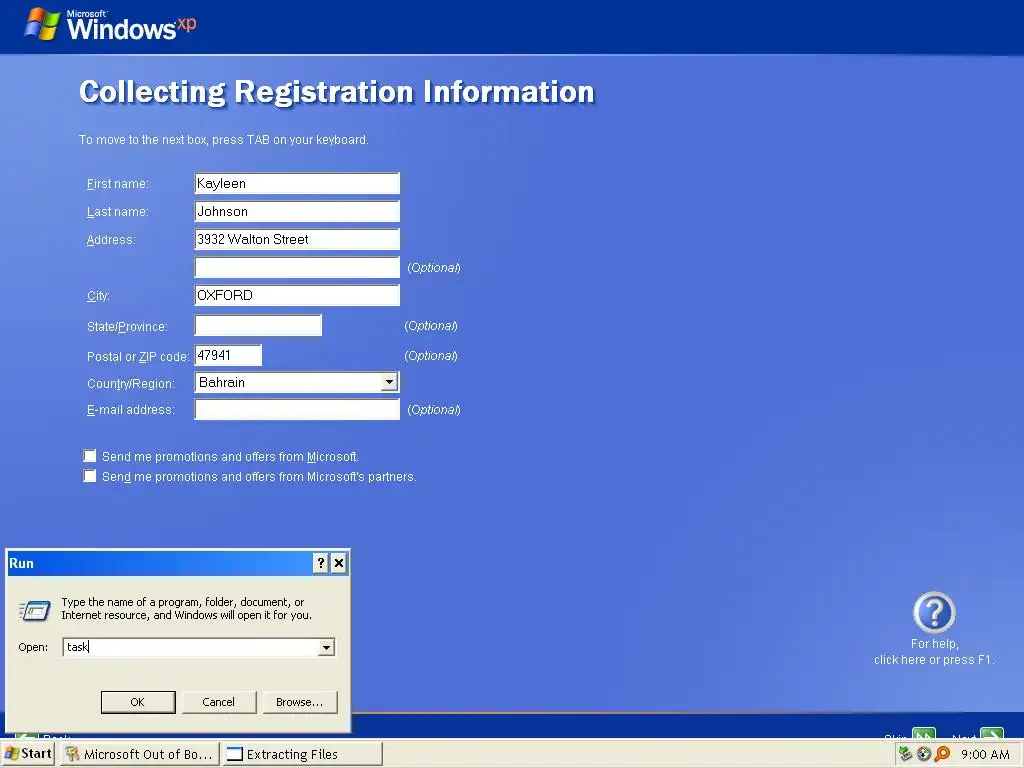Image resolution: width=1024 pixels, height=768 pixels.
Task: Click Browse... in the Run dialog
Action: click(300, 702)
